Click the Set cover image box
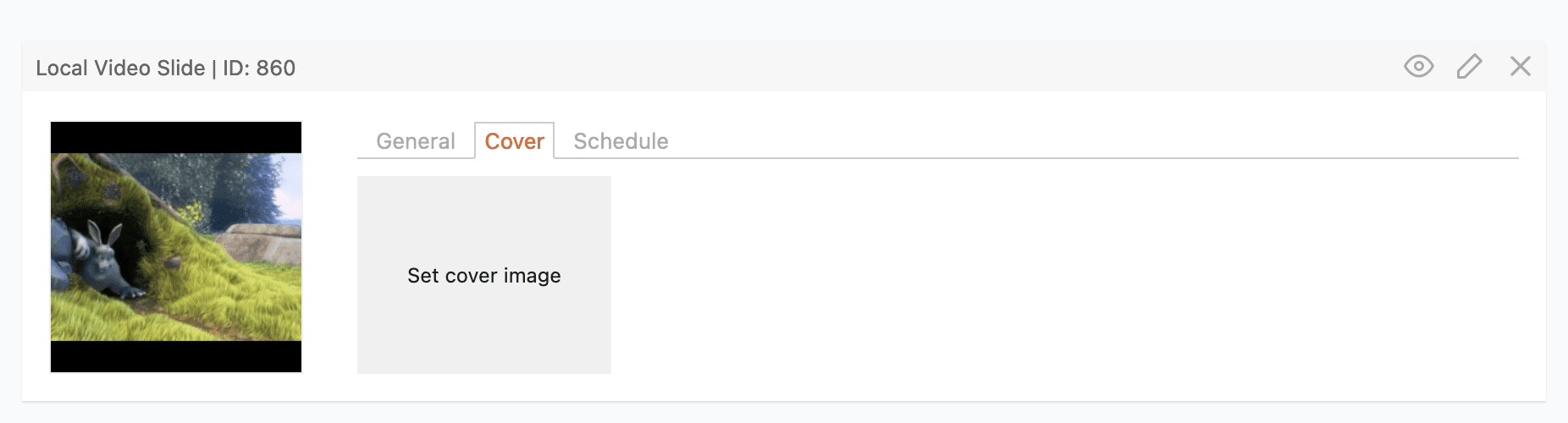Screen dimensions: 1568x423 pyautogui.click(x=484, y=275)
